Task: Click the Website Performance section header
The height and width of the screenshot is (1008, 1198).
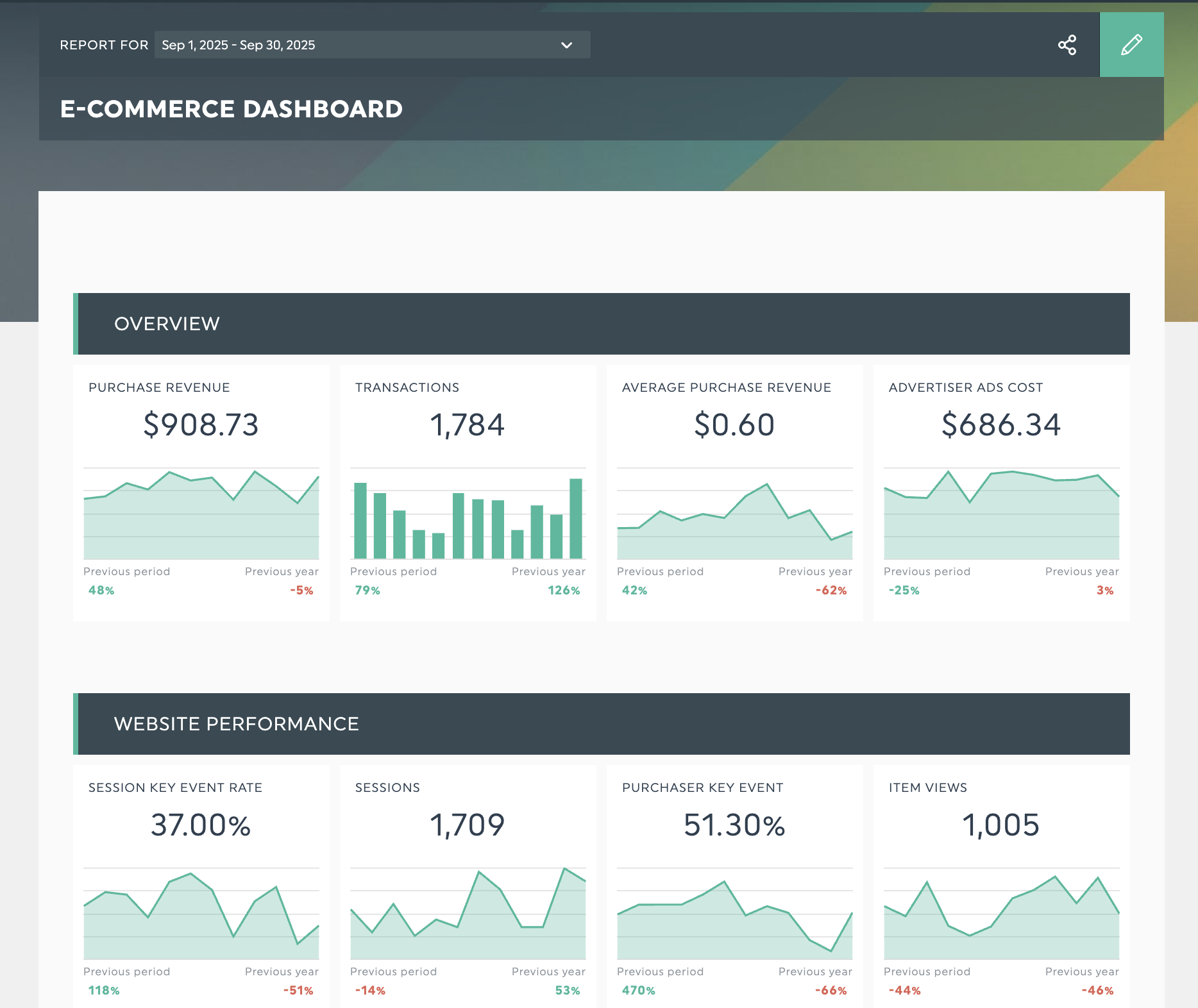Action: point(602,724)
